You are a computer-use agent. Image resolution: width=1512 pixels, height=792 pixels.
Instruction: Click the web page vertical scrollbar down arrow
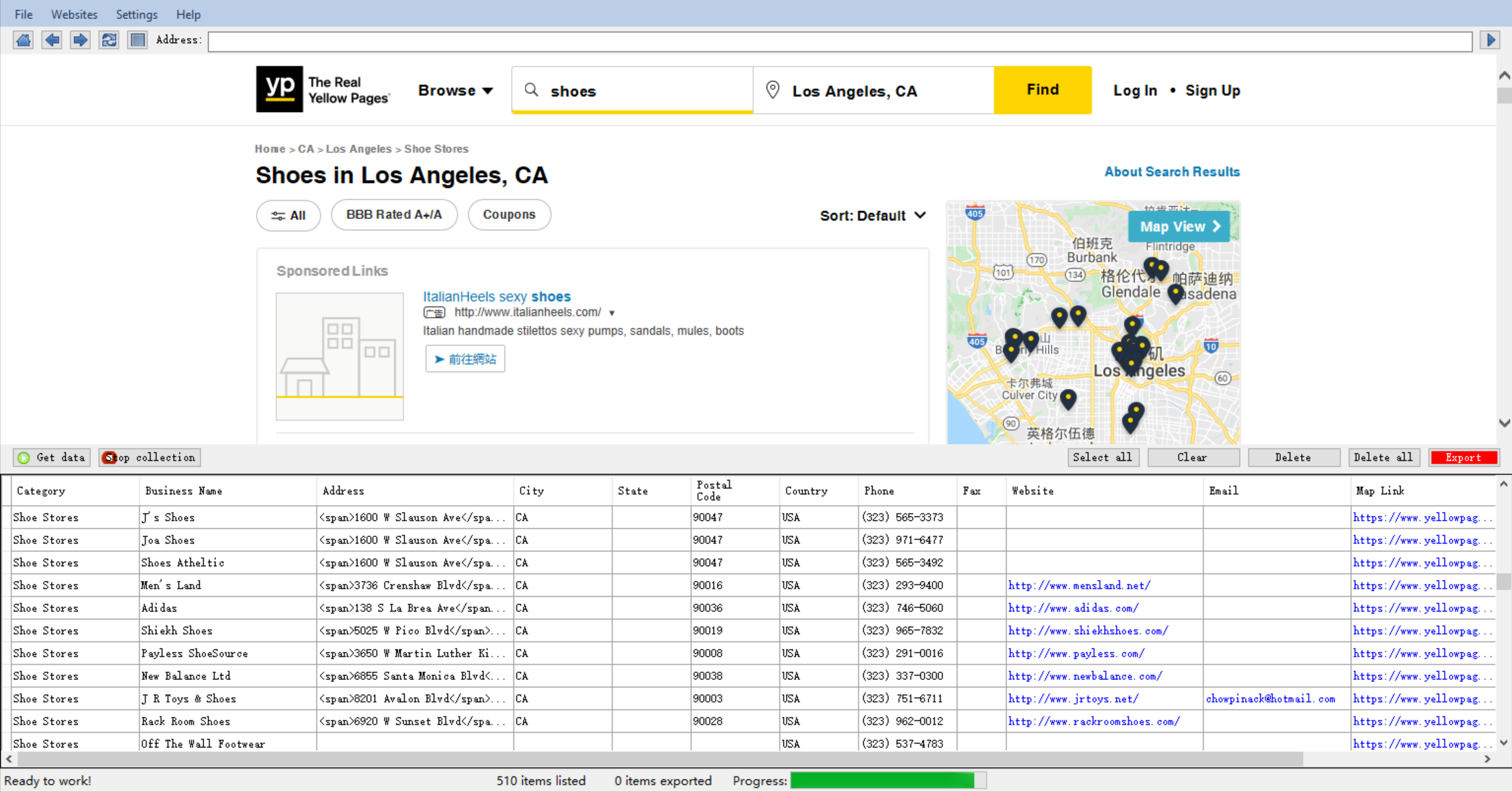(x=1504, y=423)
